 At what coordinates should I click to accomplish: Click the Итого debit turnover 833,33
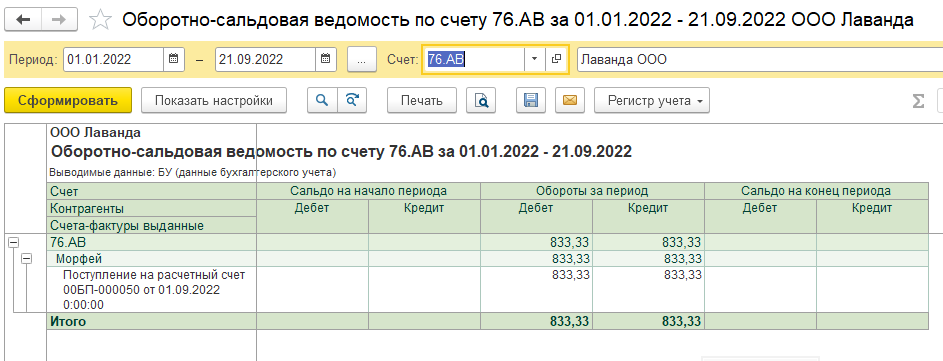(x=536, y=321)
